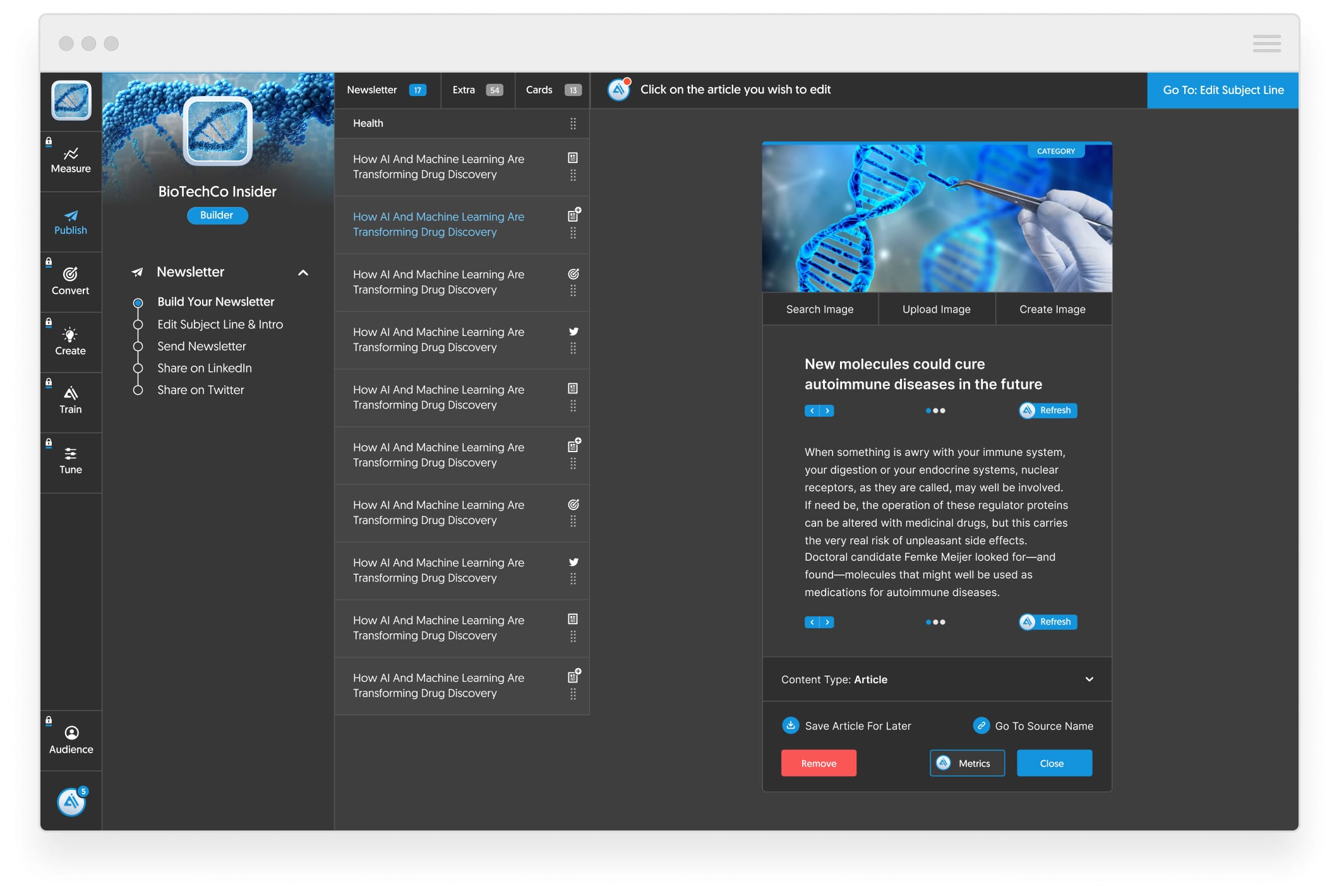Viewport: 1339px width, 896px height.
Task: Select the Edit Subject Line & Intro step
Action: coord(220,325)
